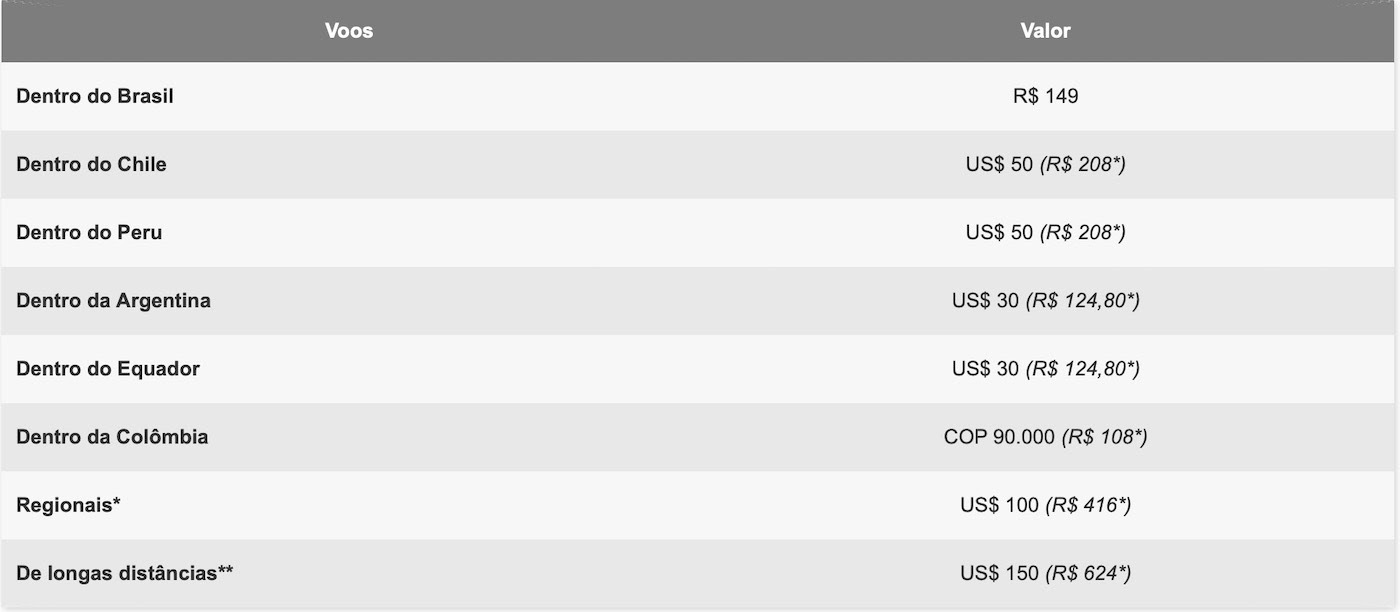This screenshot has width=1400, height=612.
Task: Select the De longas distâncias** label
Action: [x=125, y=572]
